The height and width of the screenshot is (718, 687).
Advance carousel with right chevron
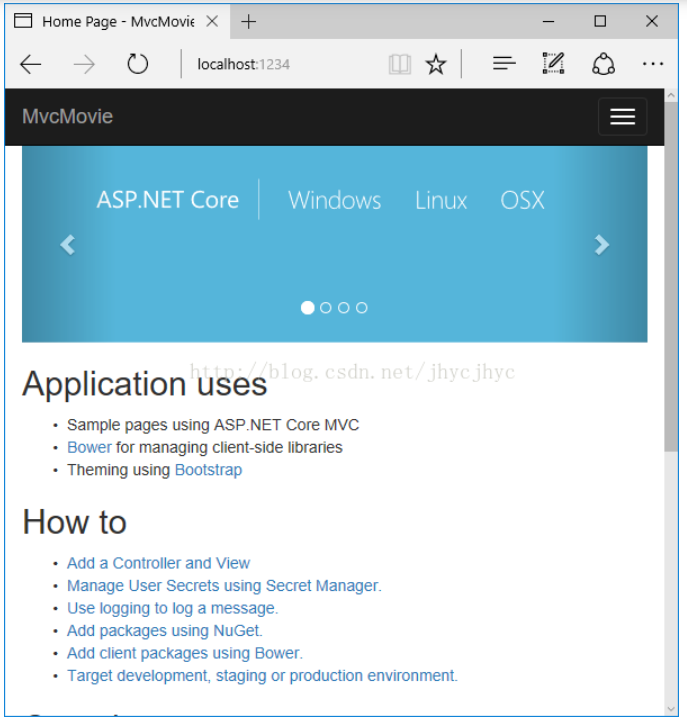click(x=601, y=245)
